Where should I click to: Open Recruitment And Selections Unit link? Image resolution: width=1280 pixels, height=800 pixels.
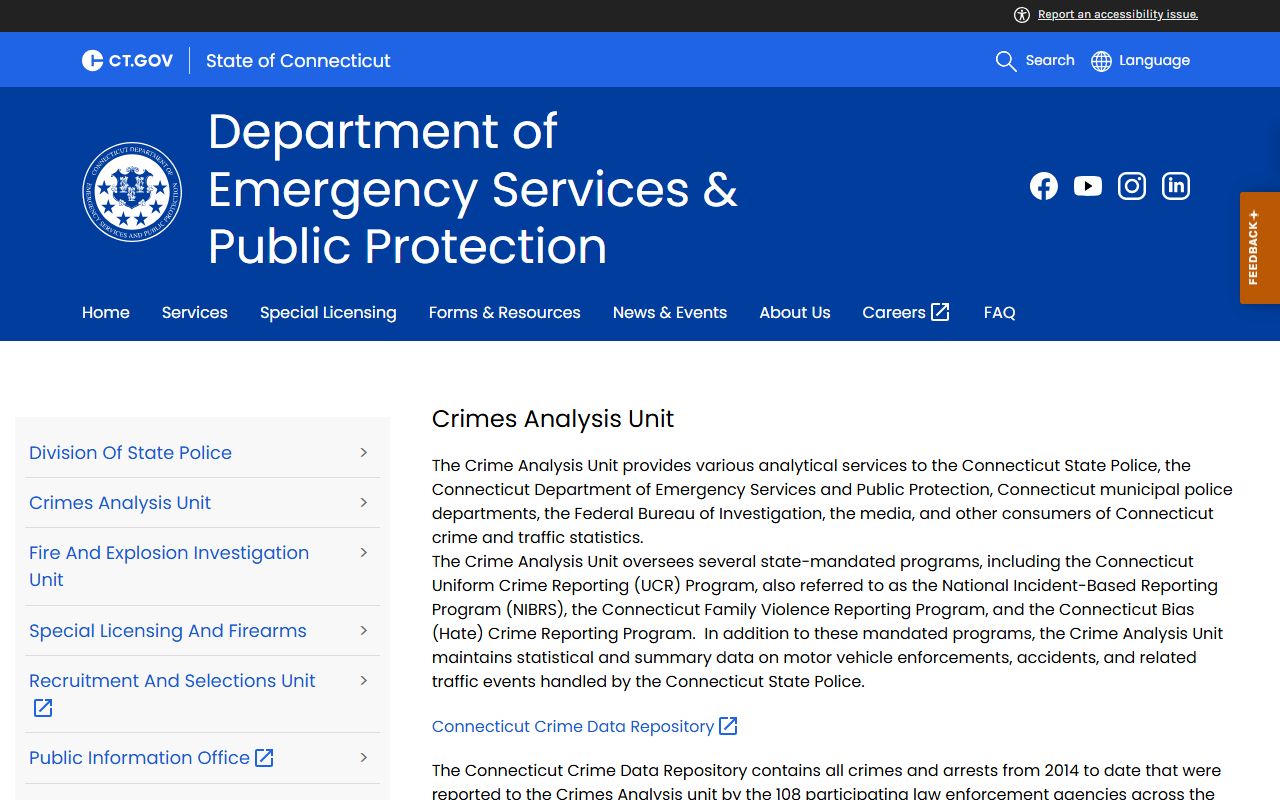point(172,681)
